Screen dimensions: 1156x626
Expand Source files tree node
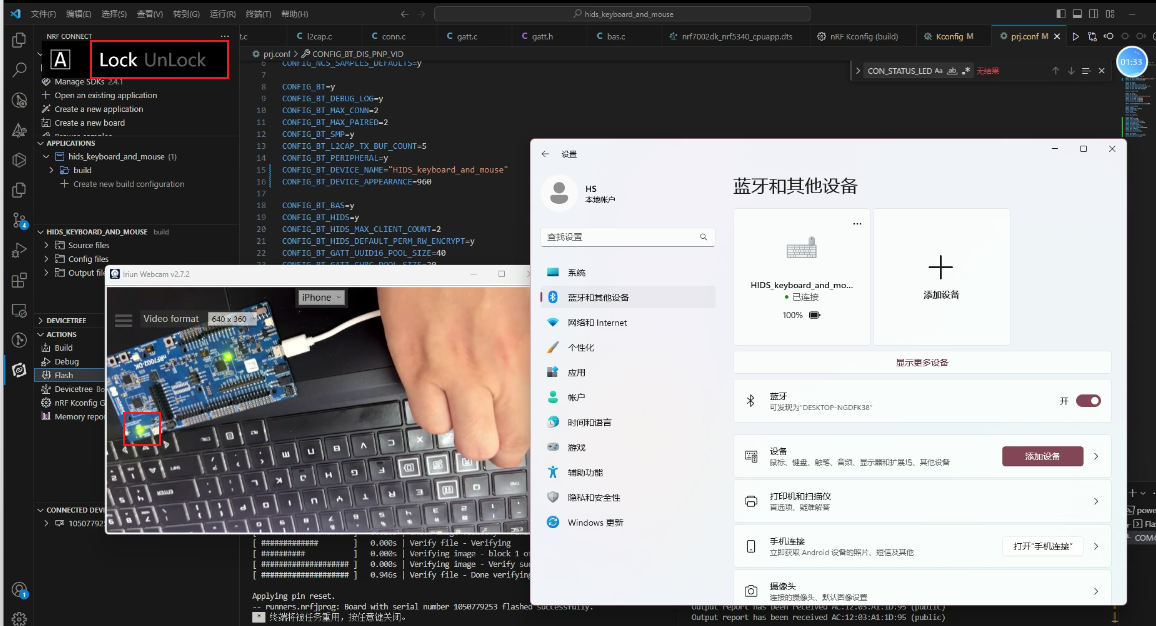click(x=46, y=245)
